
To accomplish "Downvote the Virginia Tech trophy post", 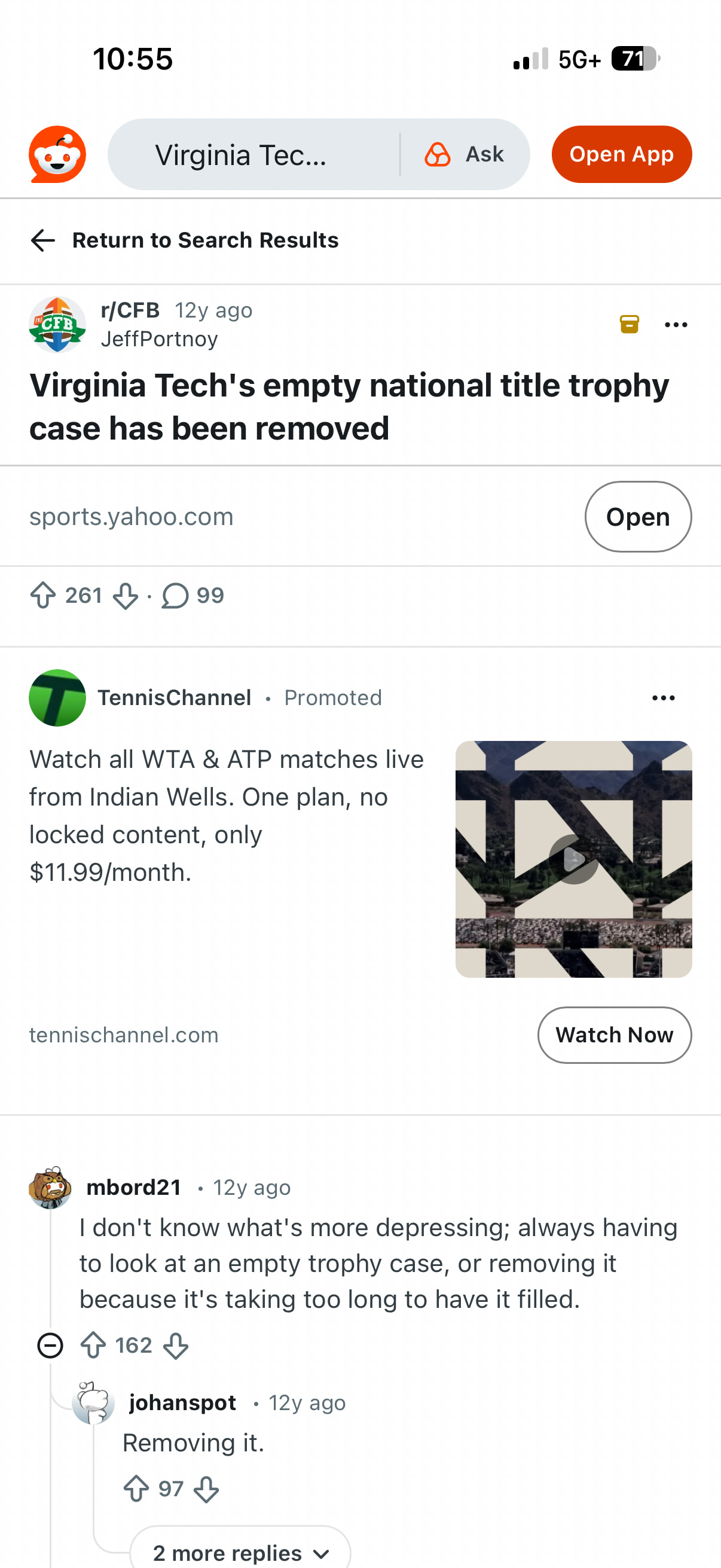I will coord(126,596).
